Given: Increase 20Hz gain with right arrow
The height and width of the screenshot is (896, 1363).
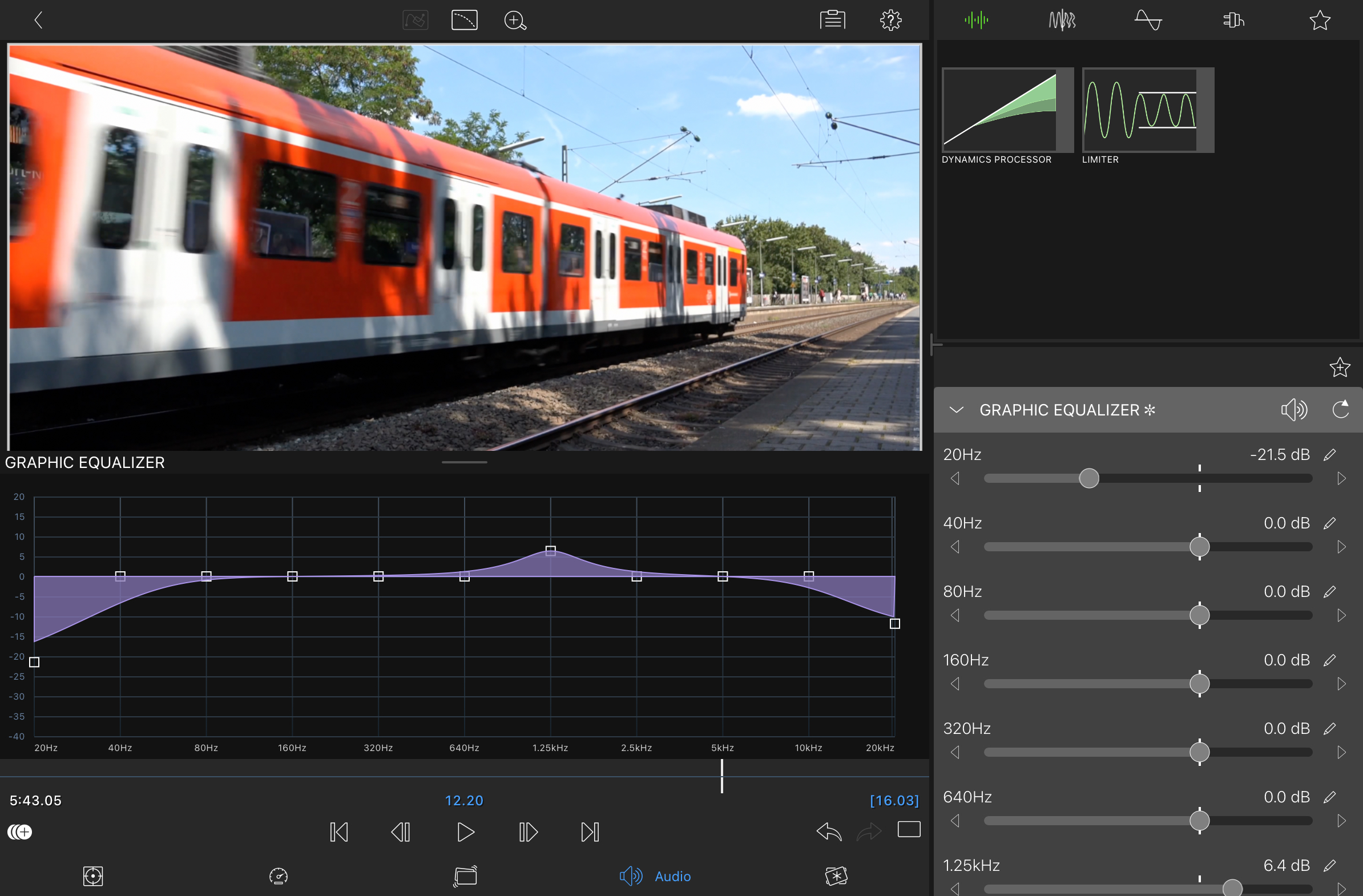Looking at the screenshot, I should 1341,478.
